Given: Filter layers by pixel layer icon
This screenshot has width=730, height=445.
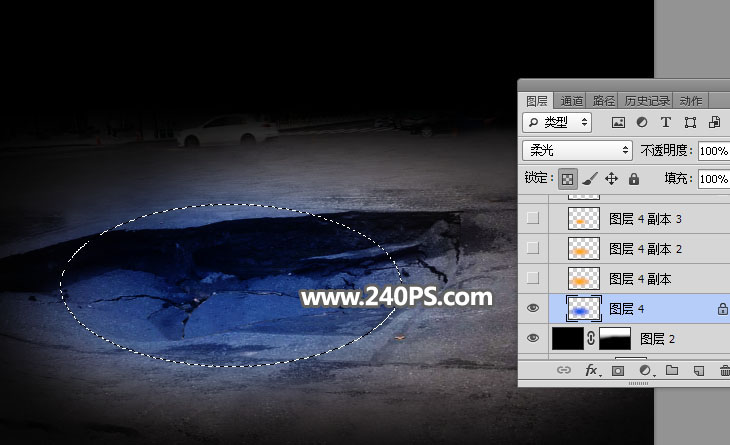Looking at the screenshot, I should (x=618, y=122).
